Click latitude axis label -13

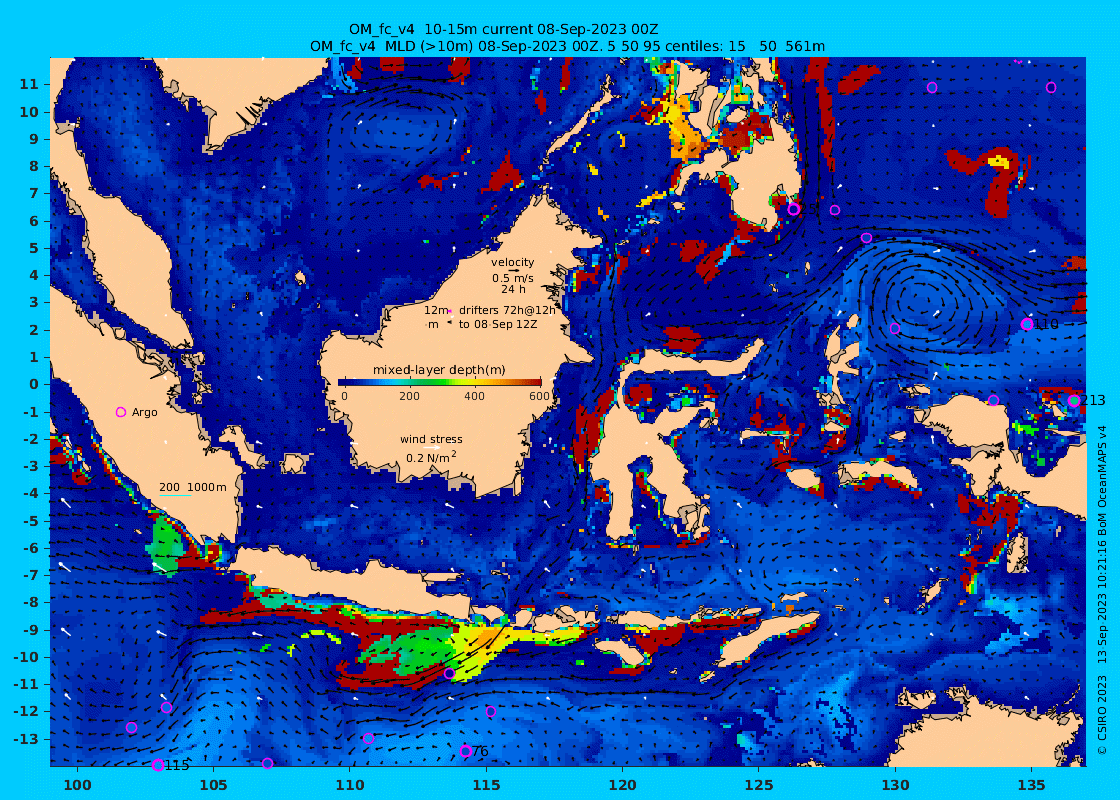click(26, 739)
